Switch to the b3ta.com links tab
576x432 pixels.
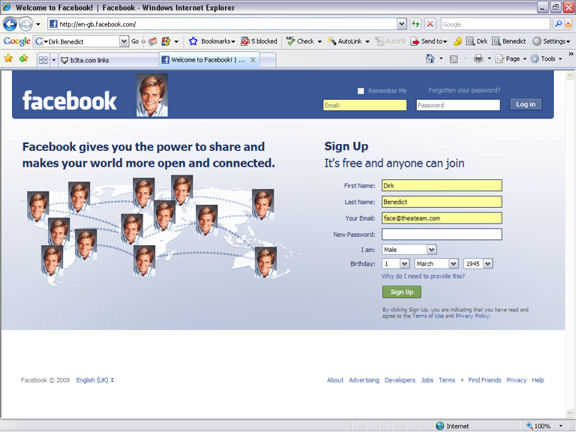pos(109,60)
